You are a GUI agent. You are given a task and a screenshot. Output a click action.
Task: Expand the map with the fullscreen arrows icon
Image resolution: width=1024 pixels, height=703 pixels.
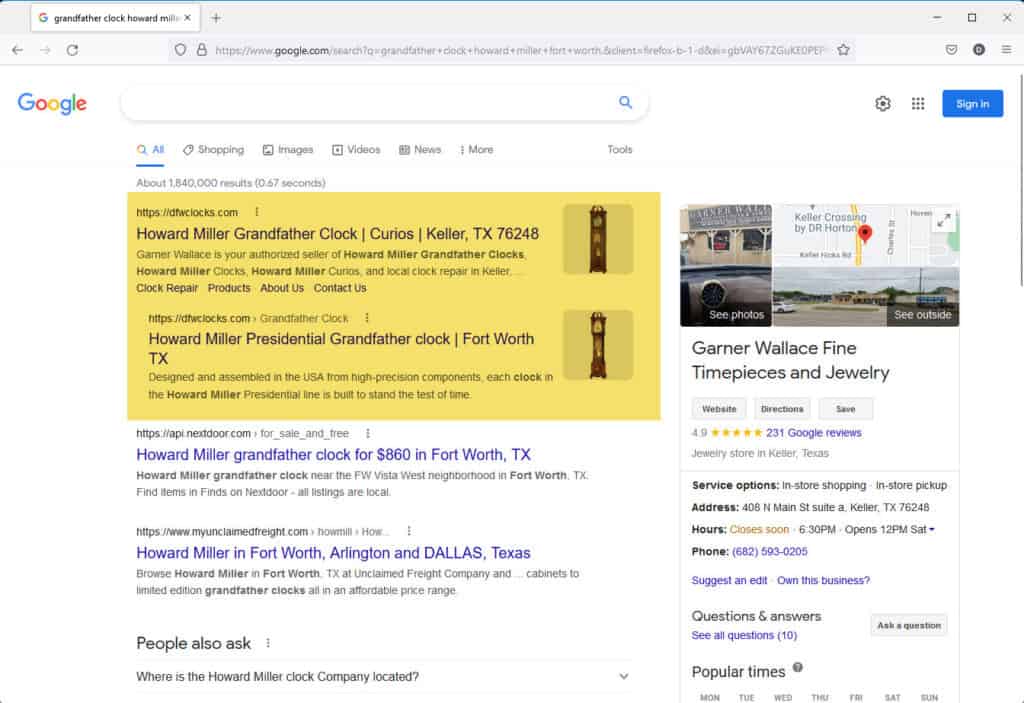pos(944,220)
